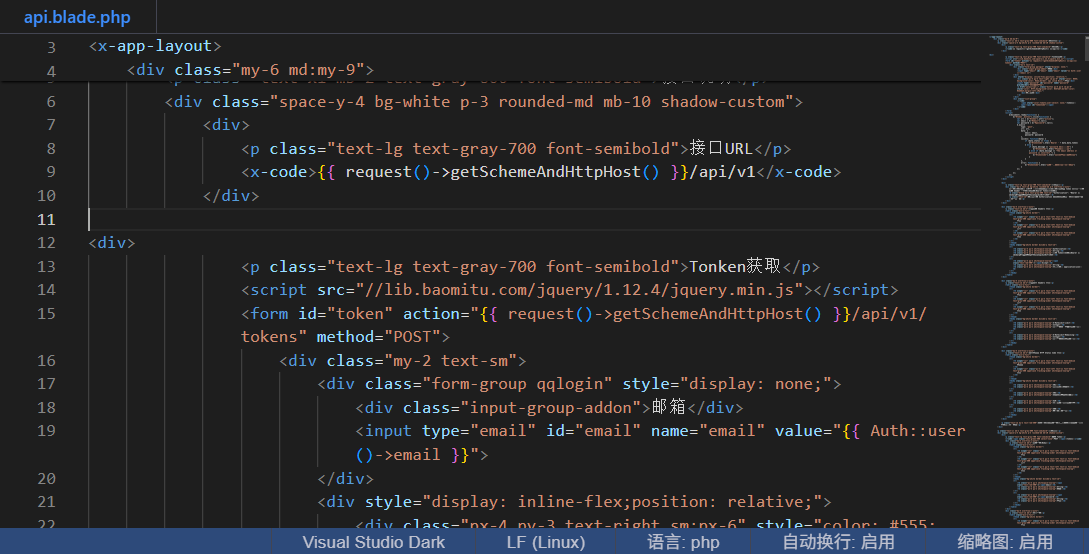Image resolution: width=1089 pixels, height=554 pixels.
Task: Click the "display: none;" style value
Action: 759,384
